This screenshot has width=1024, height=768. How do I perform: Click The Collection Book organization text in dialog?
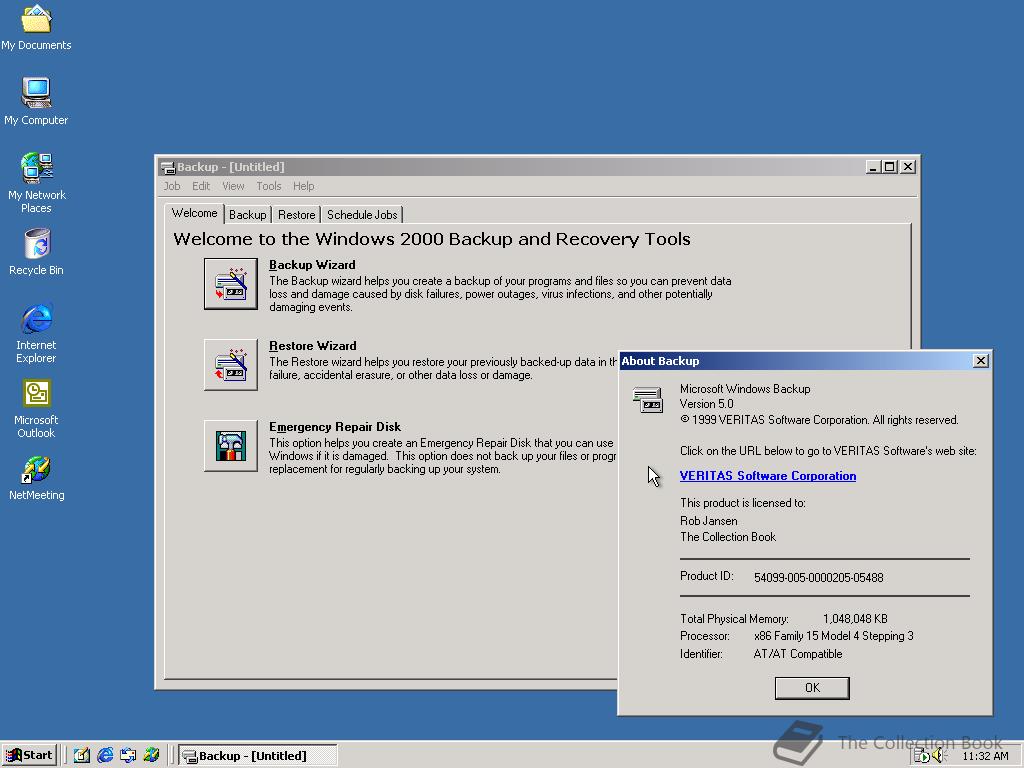[x=728, y=537]
